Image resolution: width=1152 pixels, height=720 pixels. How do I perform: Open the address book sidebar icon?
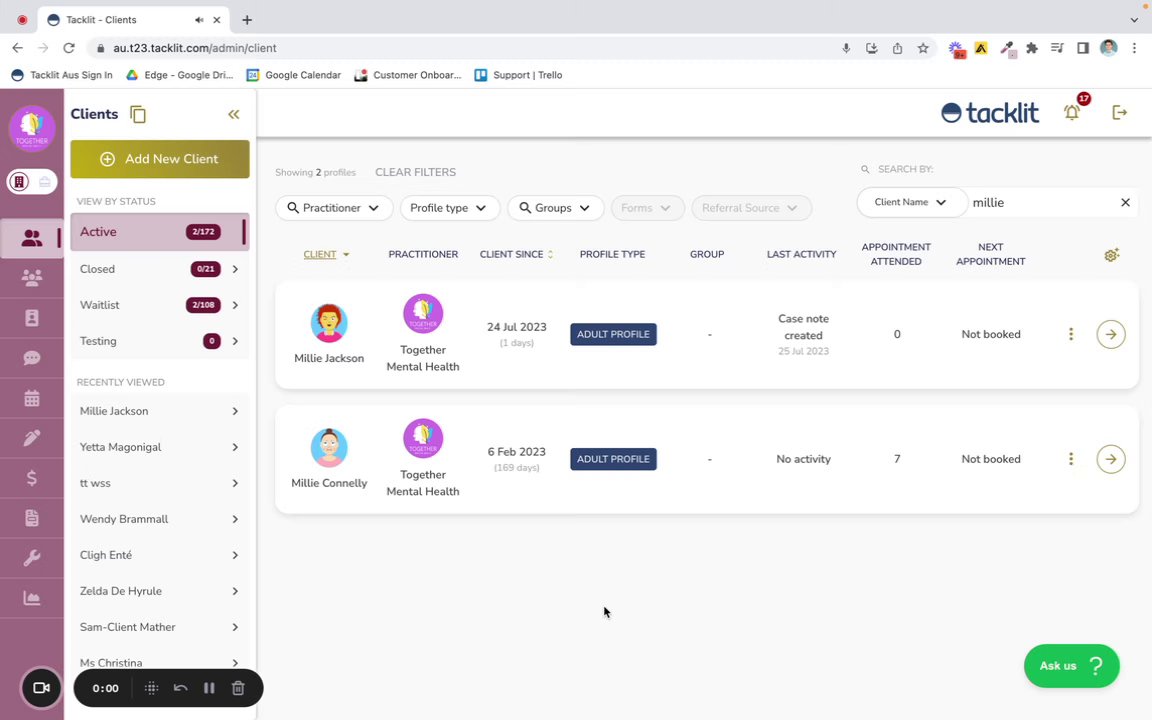(32, 317)
